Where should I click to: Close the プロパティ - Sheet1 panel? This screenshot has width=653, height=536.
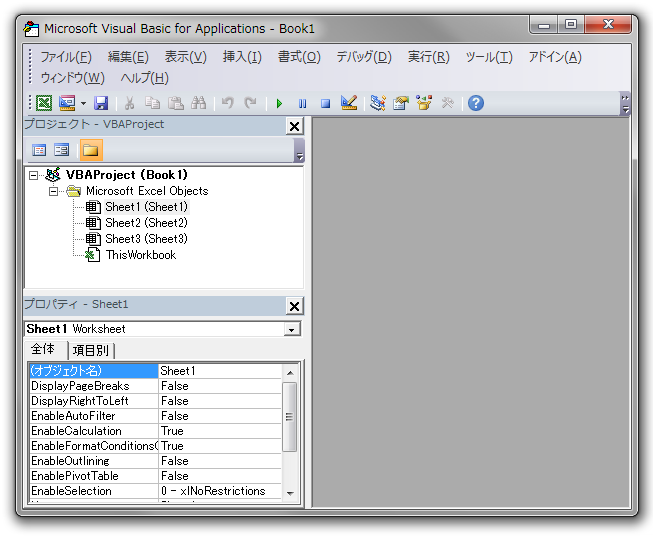294,306
